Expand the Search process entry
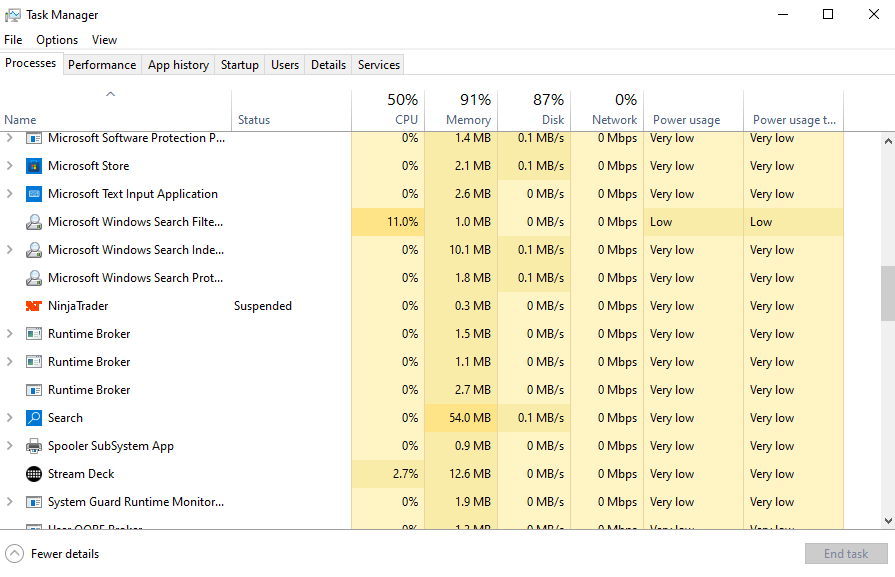 click(10, 417)
